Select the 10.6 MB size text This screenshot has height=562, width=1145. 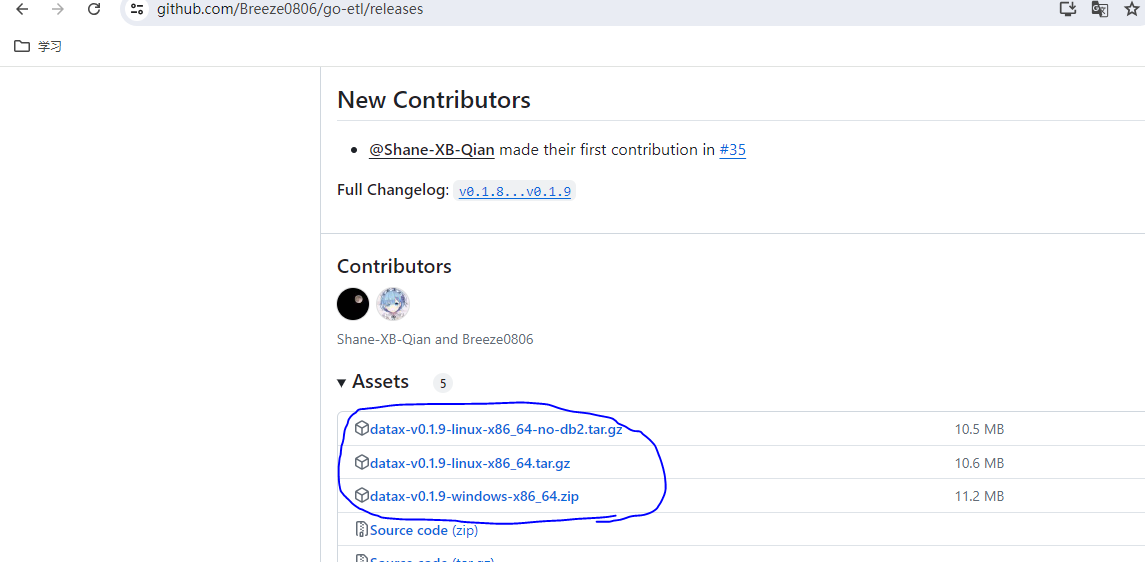979,463
